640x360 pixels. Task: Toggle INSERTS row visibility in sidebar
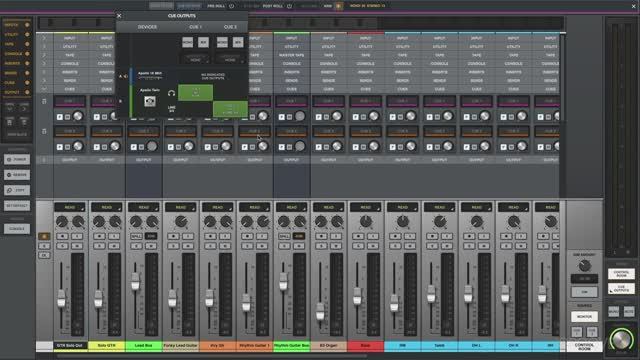27,63
